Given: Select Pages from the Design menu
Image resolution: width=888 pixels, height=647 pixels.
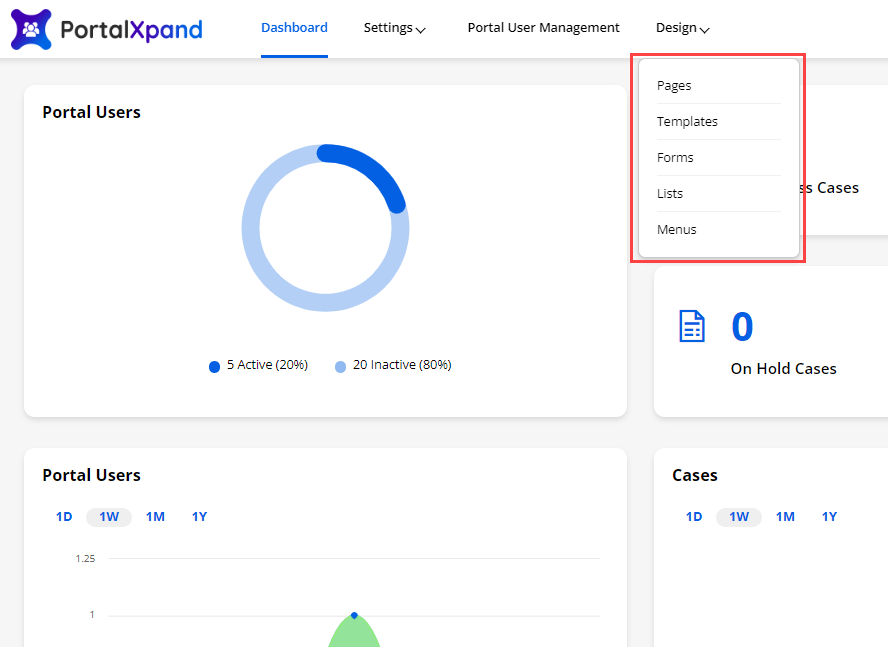Looking at the screenshot, I should [674, 86].
